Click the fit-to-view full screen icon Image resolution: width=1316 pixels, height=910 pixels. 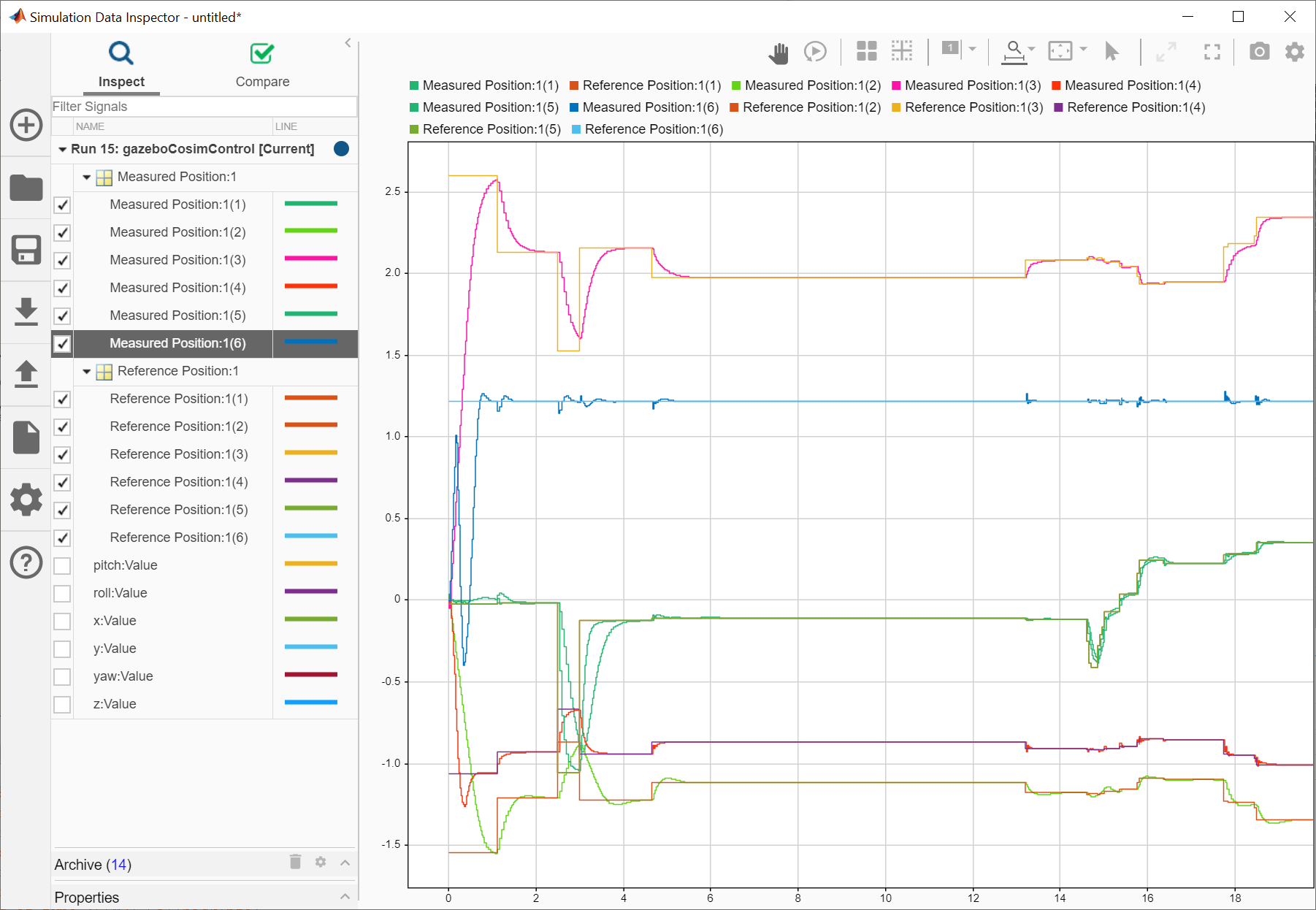tap(1212, 52)
